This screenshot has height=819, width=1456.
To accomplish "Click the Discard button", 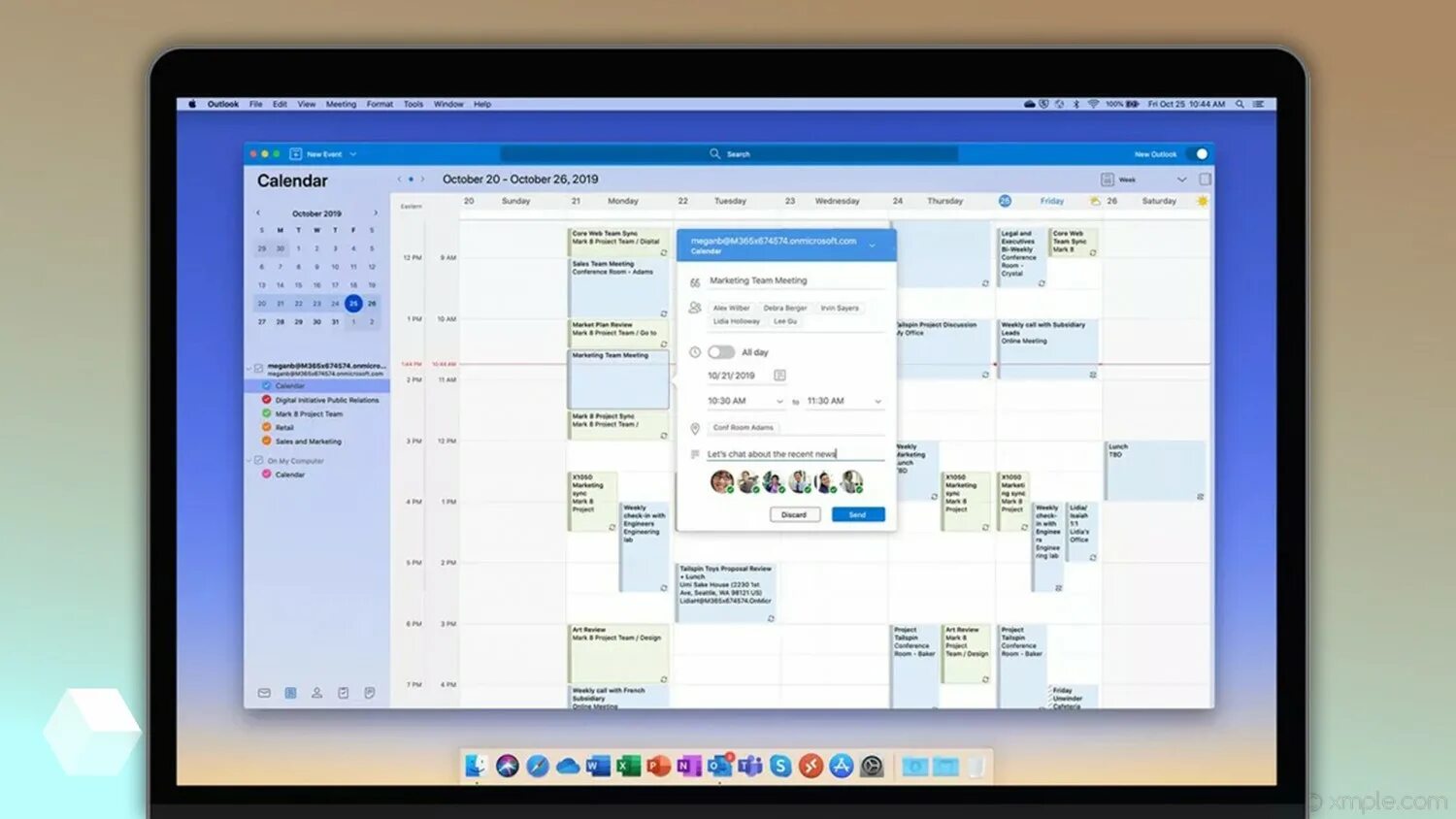I will pos(794,514).
